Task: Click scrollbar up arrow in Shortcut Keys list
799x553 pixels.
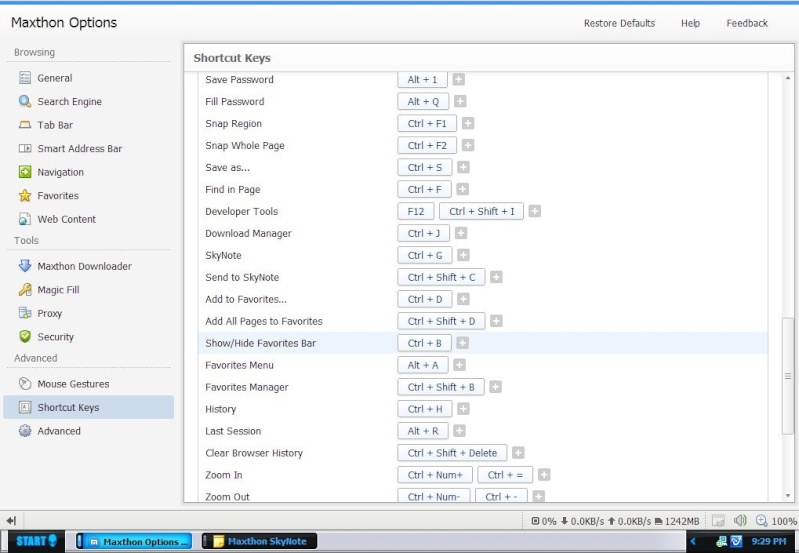Action: pyautogui.click(x=788, y=78)
